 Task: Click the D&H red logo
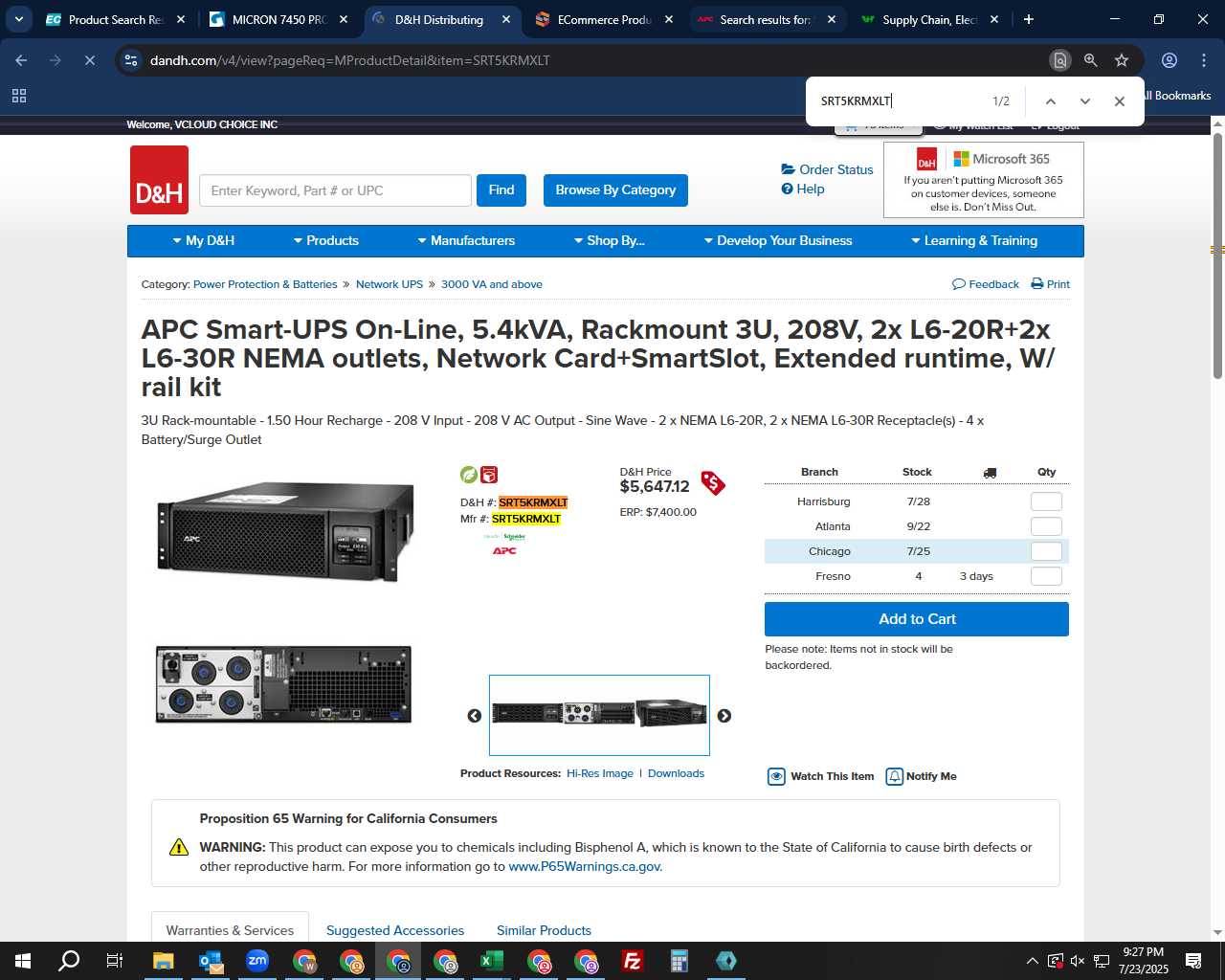pos(159,180)
